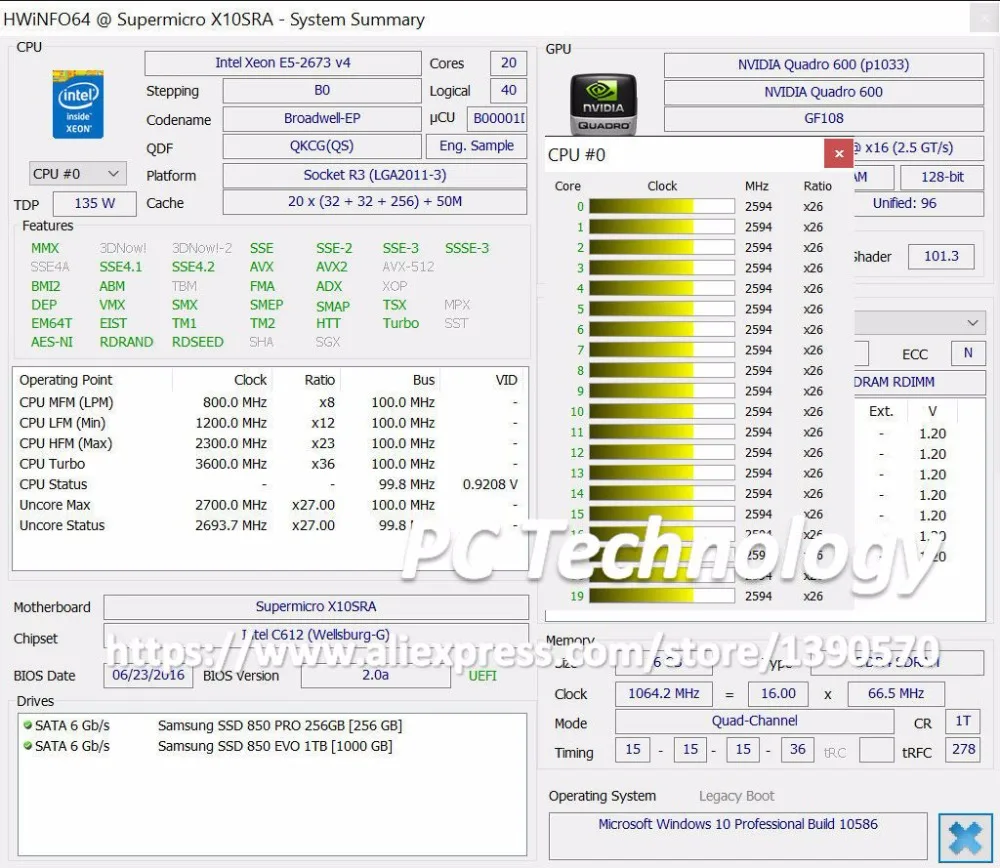Click the QDF field QKCG(QS)
This screenshot has width=1000, height=868.
point(321,146)
